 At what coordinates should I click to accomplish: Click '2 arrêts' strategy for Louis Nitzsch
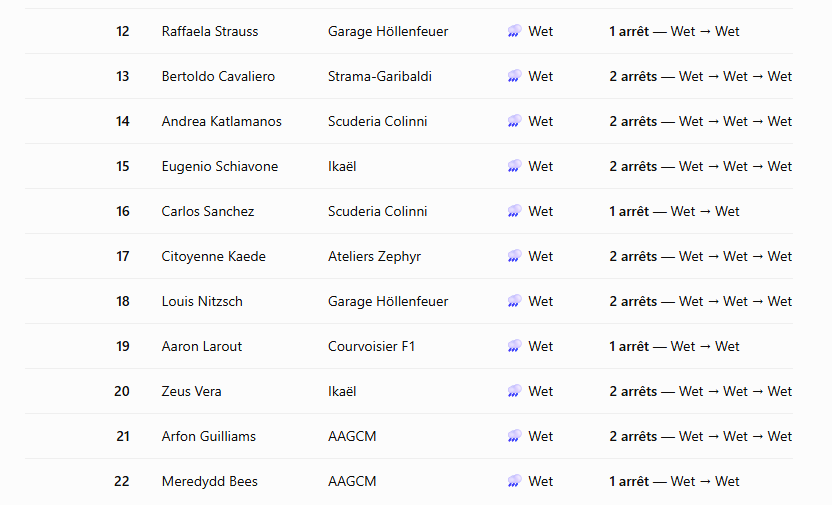[633, 301]
